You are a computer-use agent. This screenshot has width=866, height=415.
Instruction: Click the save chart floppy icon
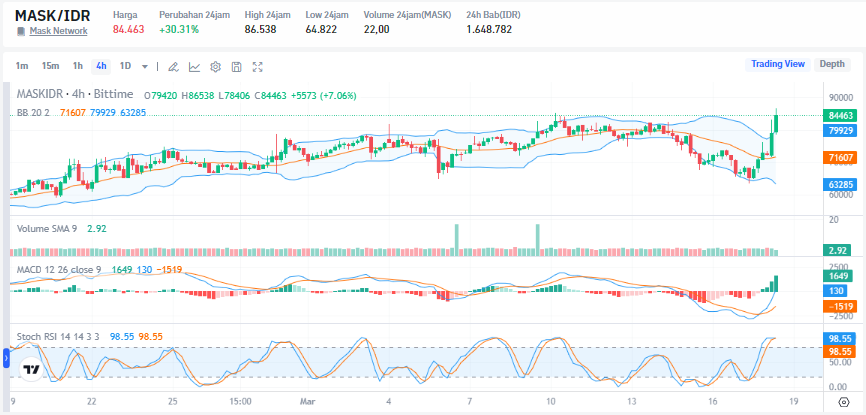pyautogui.click(x=236, y=67)
